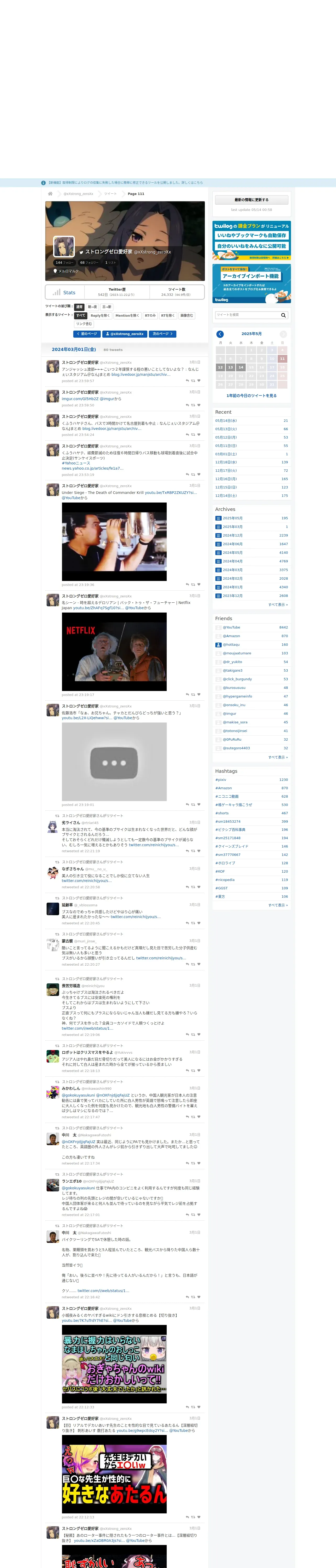Open archive month 2024年03月
The height and width of the screenshot is (1568, 336).
point(232,570)
